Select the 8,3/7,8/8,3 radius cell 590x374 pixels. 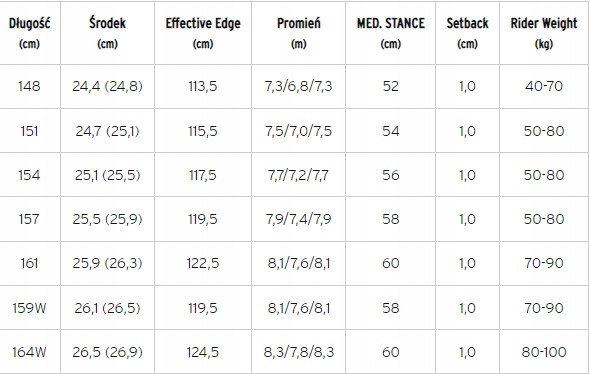click(298, 352)
